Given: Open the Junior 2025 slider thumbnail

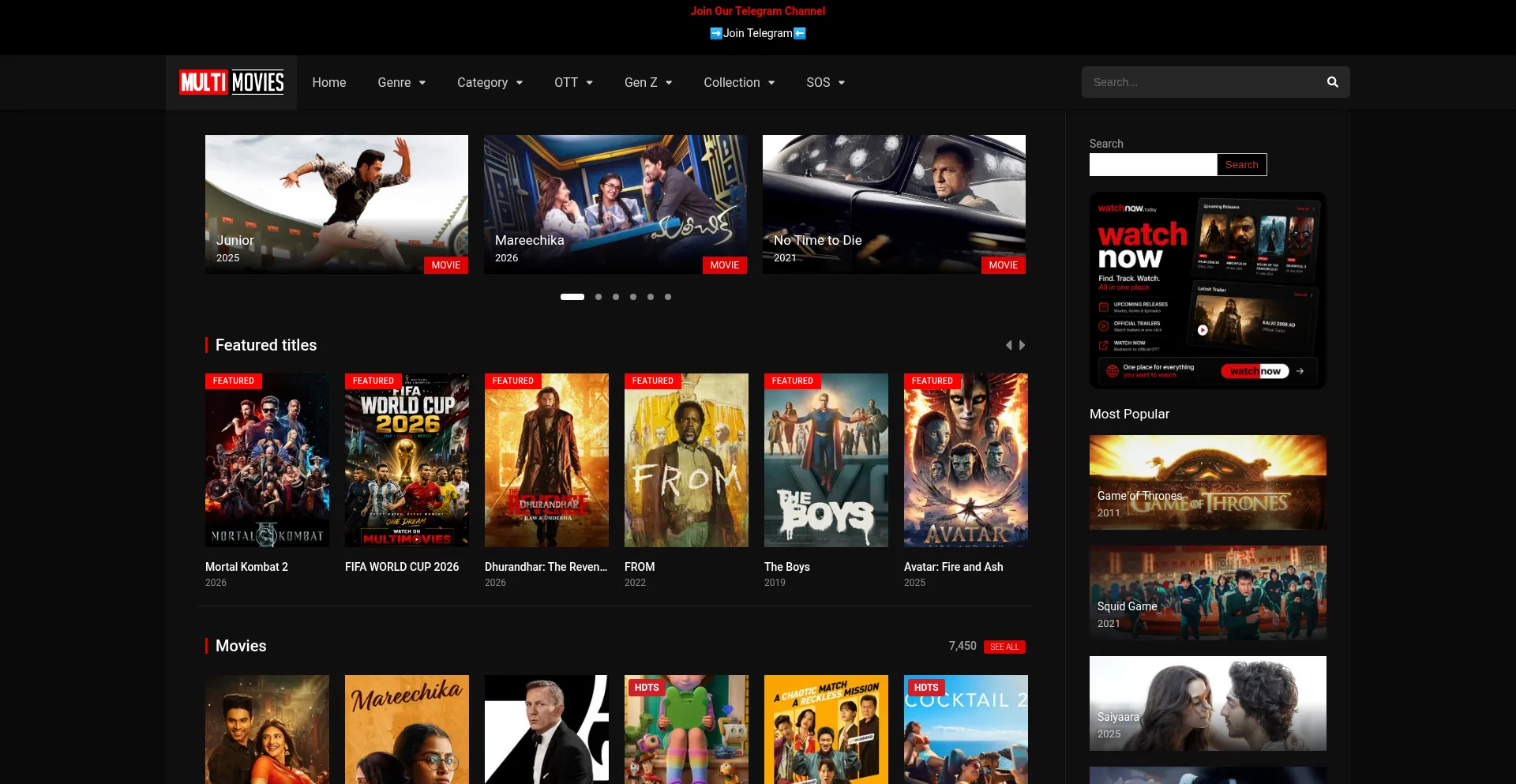Looking at the screenshot, I should coord(336,204).
